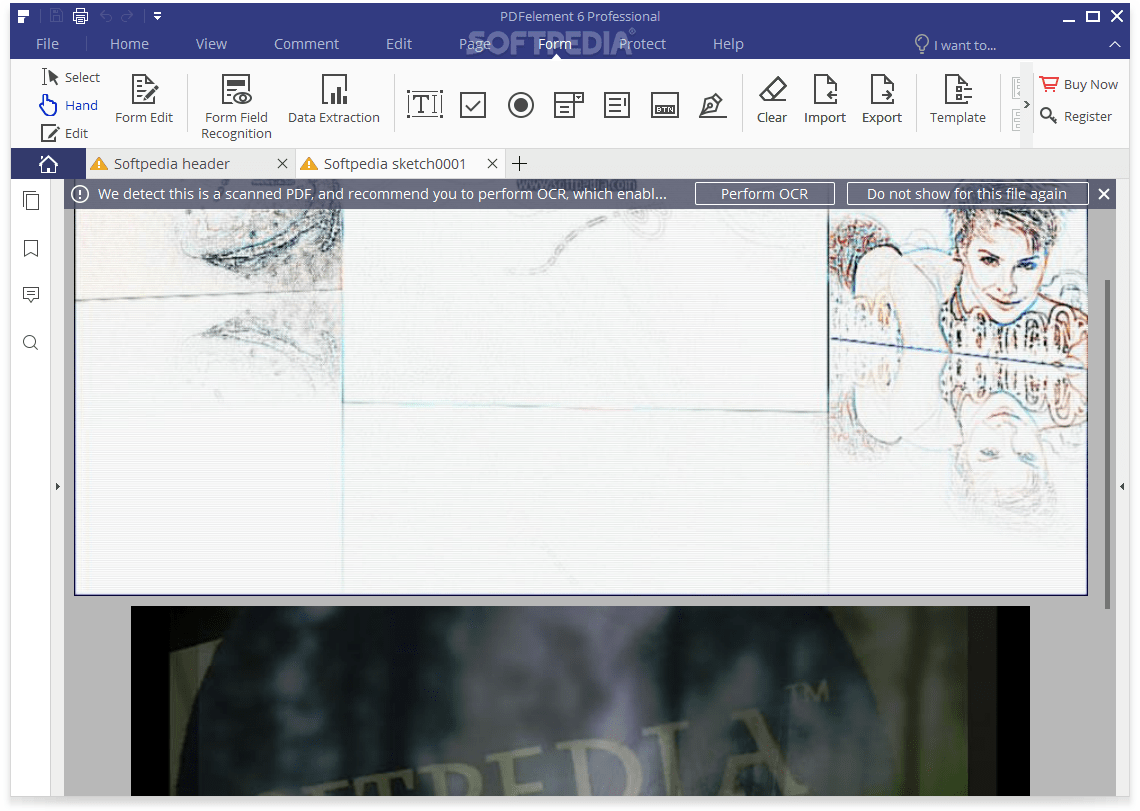Switch to the Protect ribbon tab
Viewport: 1140px width, 811px height.
coord(643,44)
